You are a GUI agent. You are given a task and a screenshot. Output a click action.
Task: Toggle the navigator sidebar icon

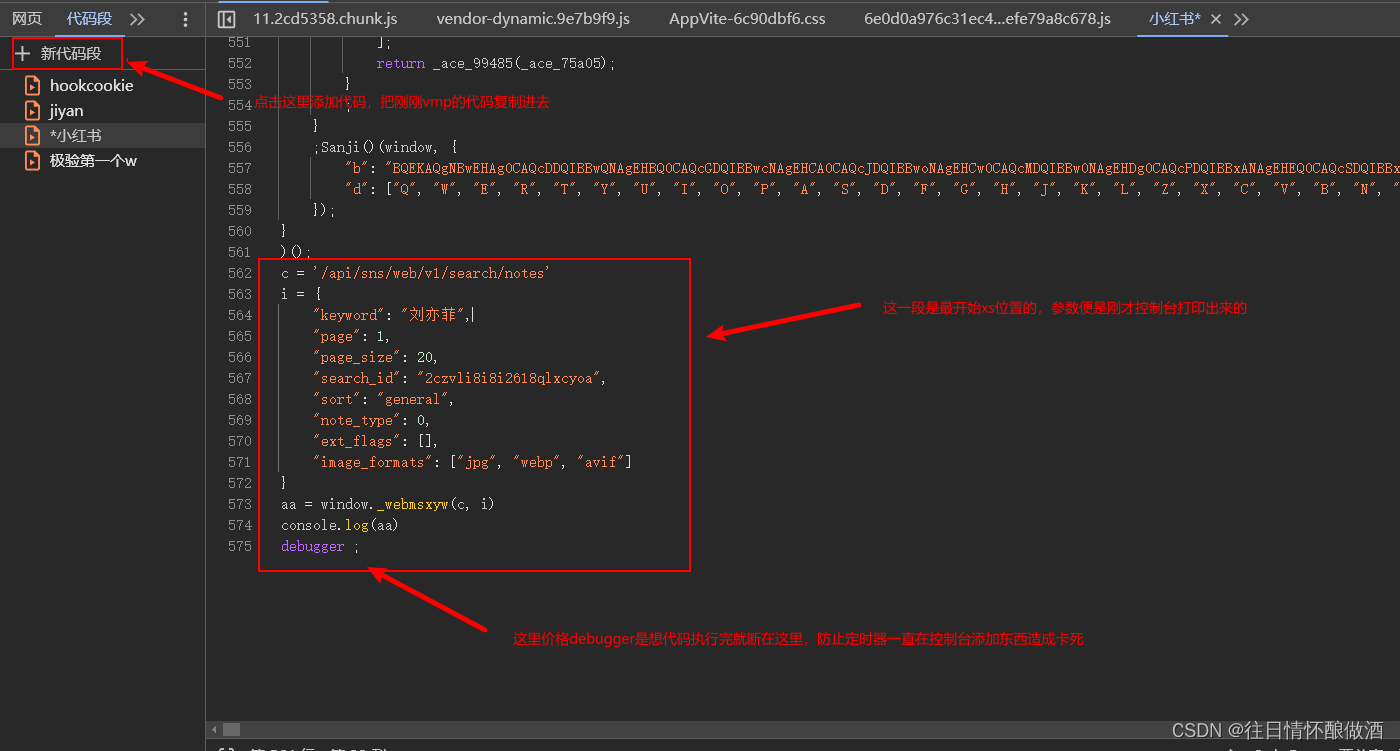pyautogui.click(x=227, y=19)
